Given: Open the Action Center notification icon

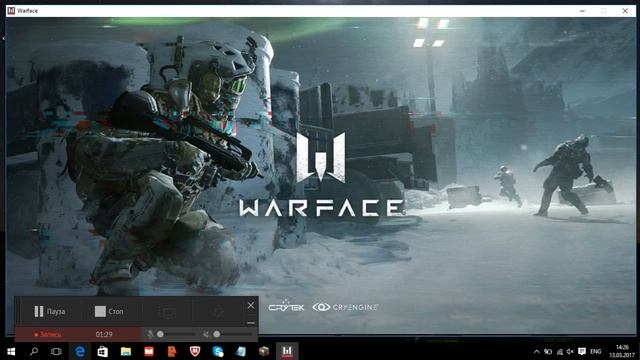Looking at the screenshot, I should tap(582, 351).
